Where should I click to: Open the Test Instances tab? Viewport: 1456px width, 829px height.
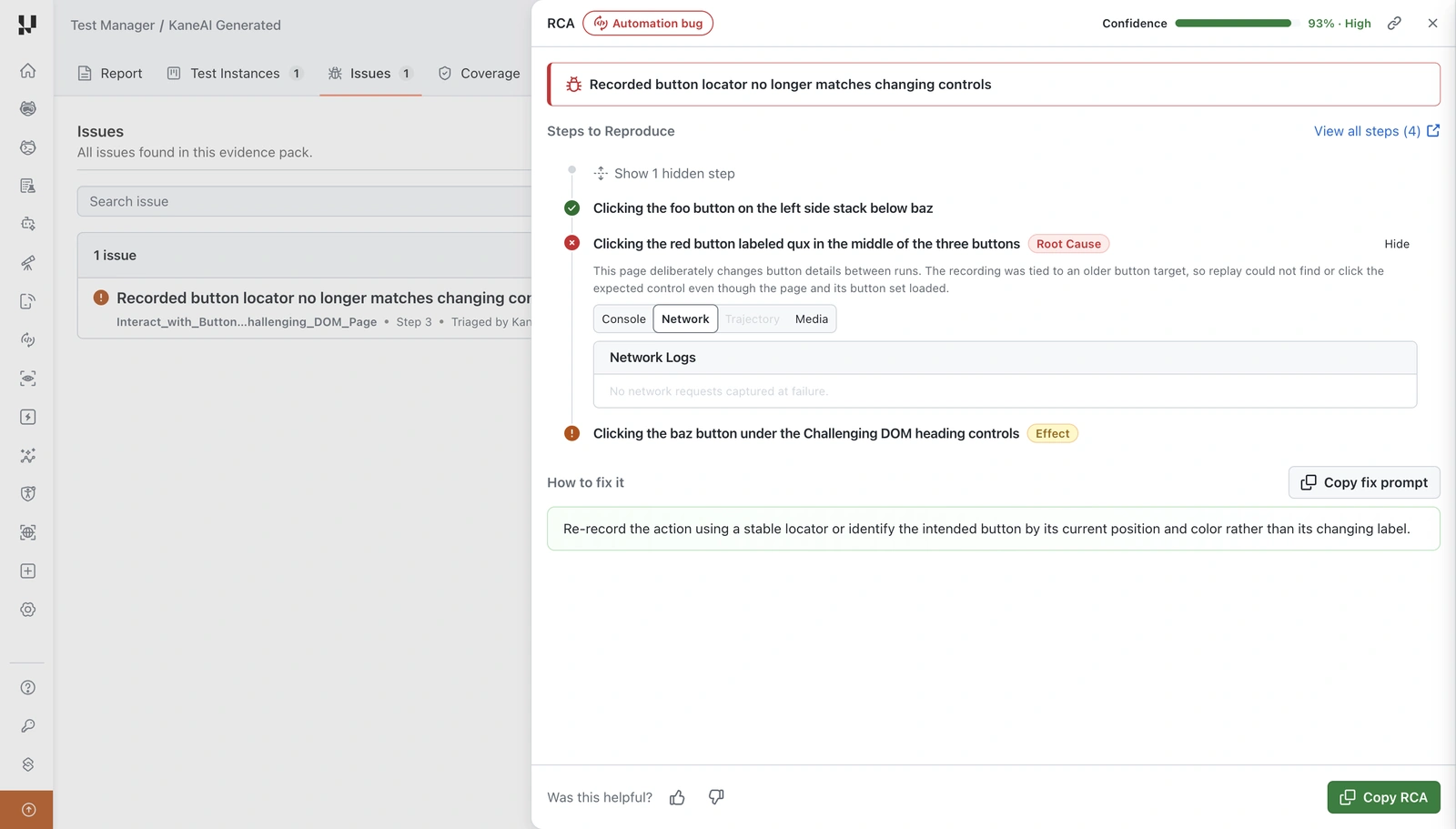pos(235,74)
